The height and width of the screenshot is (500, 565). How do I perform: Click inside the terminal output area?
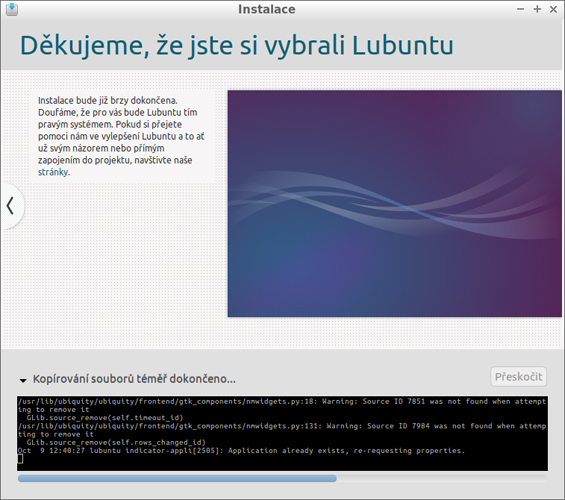click(x=282, y=433)
